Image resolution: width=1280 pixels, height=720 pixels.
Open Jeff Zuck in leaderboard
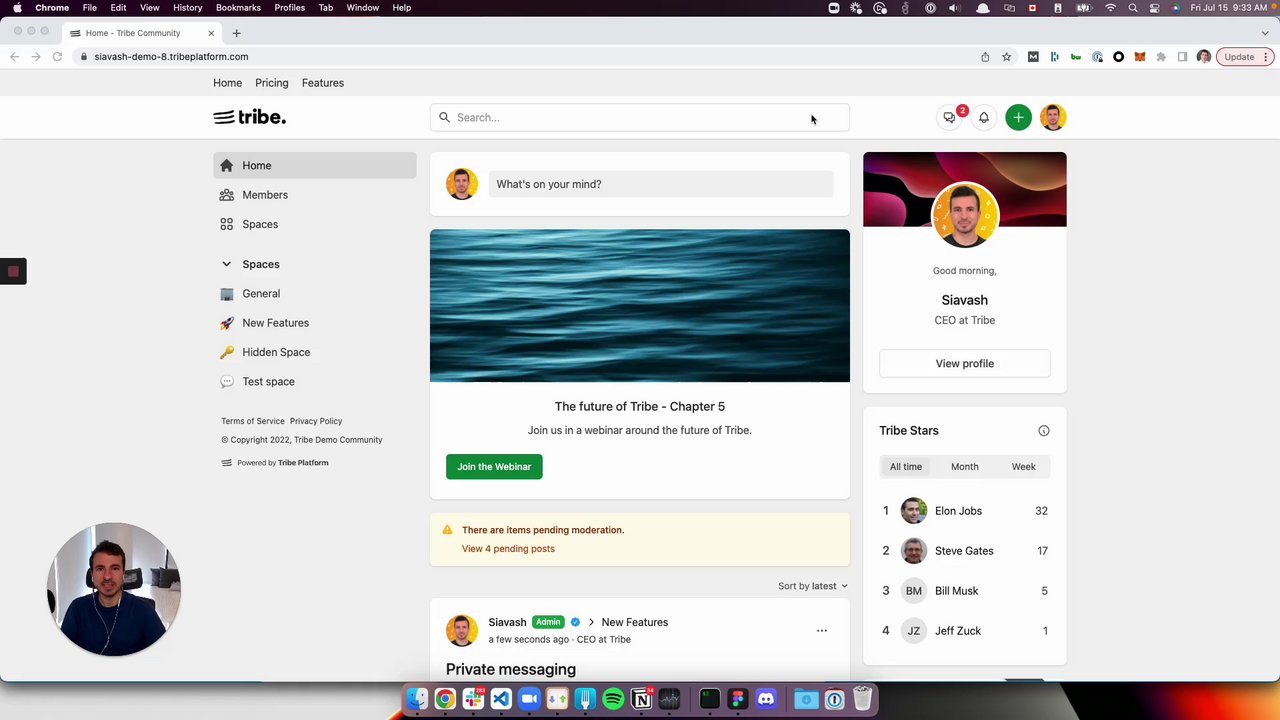tap(958, 631)
